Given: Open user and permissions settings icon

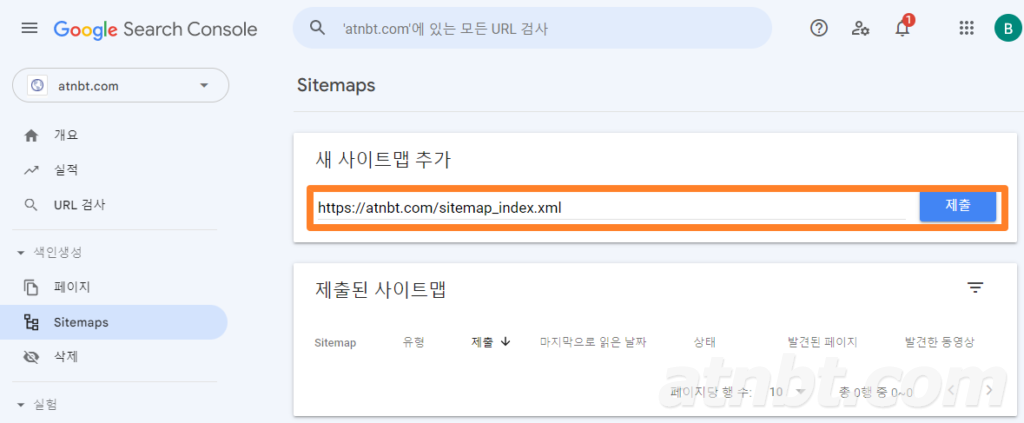Looking at the screenshot, I should tap(860, 29).
